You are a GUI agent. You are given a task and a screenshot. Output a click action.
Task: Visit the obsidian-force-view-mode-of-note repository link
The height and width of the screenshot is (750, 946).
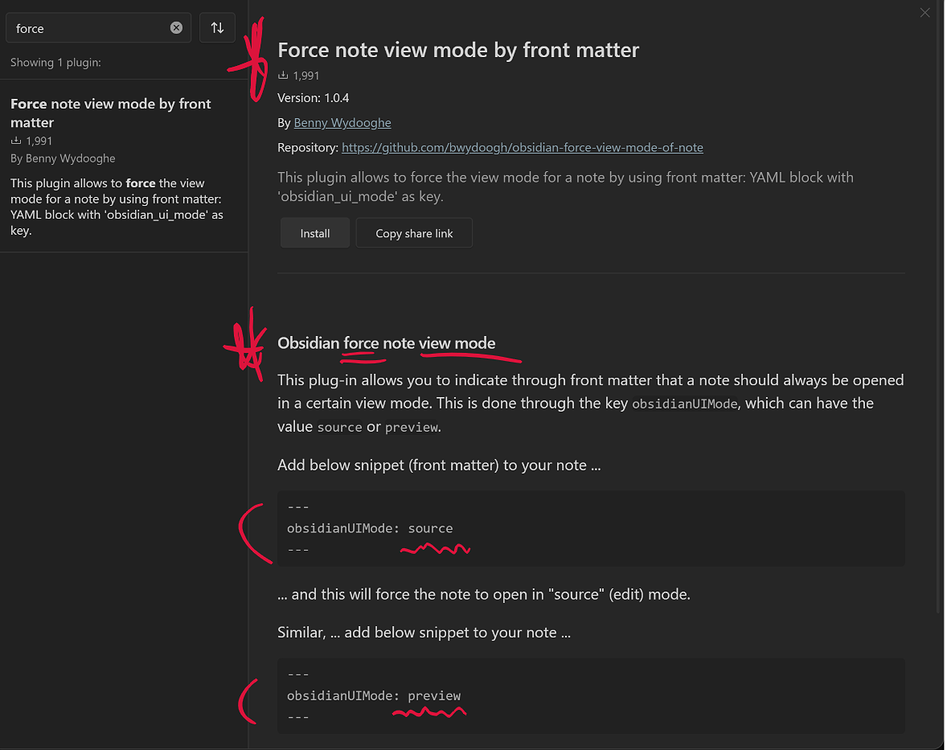click(522, 147)
